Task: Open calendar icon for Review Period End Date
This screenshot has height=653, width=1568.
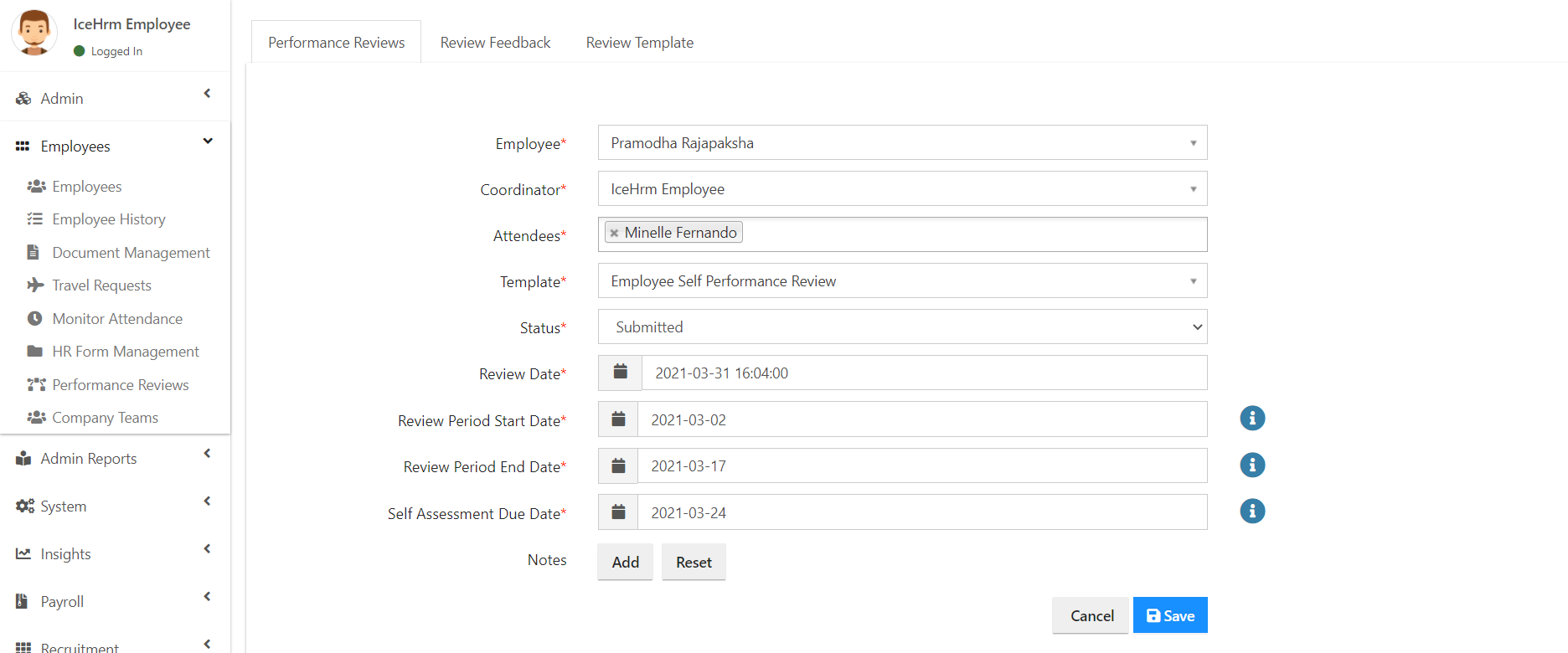Action: tap(618, 465)
